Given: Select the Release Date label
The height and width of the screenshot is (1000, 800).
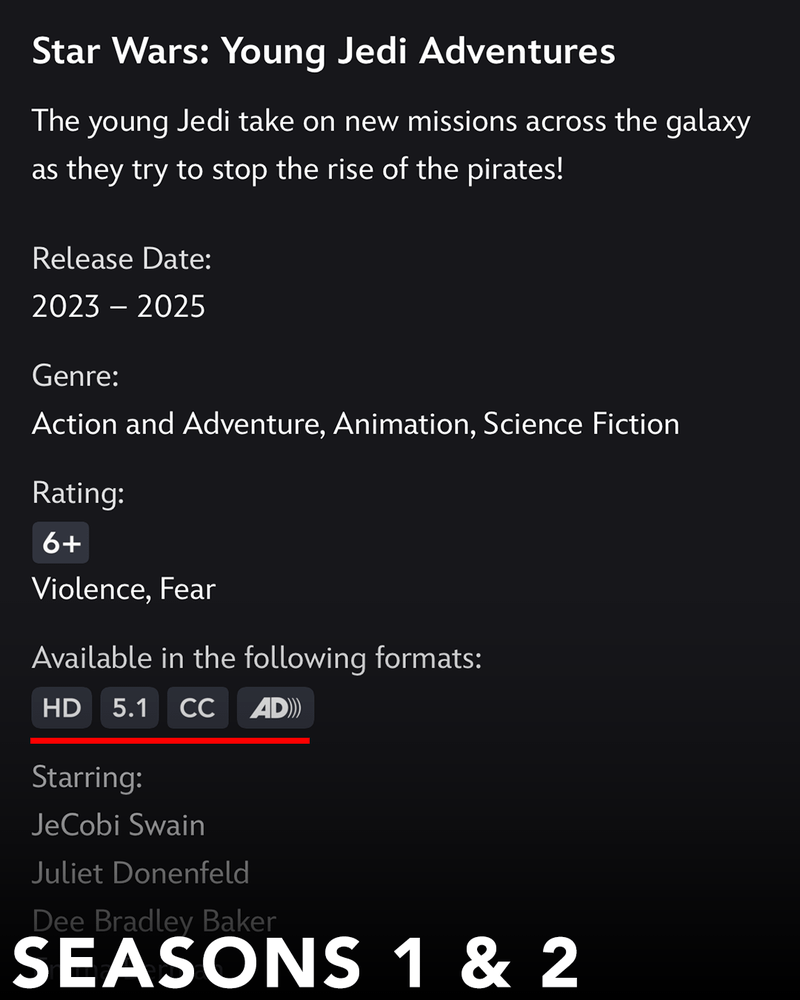Looking at the screenshot, I should [x=122, y=259].
